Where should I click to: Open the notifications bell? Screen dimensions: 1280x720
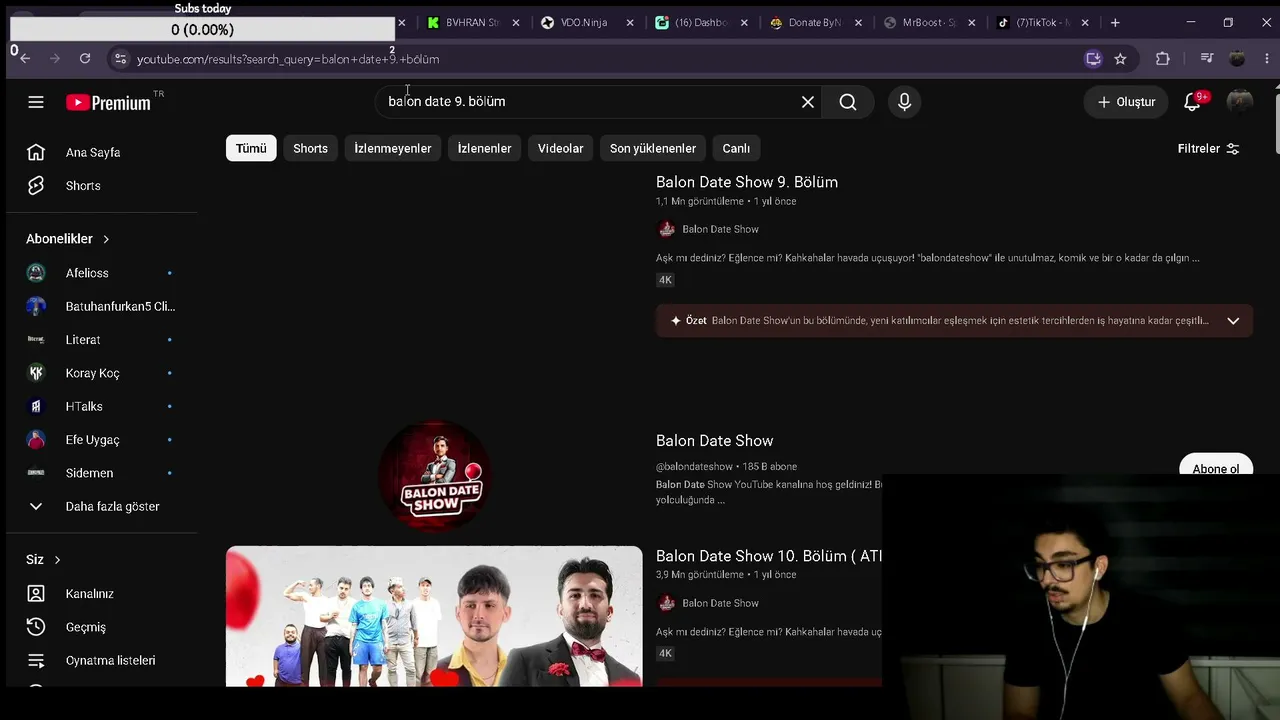[1192, 102]
